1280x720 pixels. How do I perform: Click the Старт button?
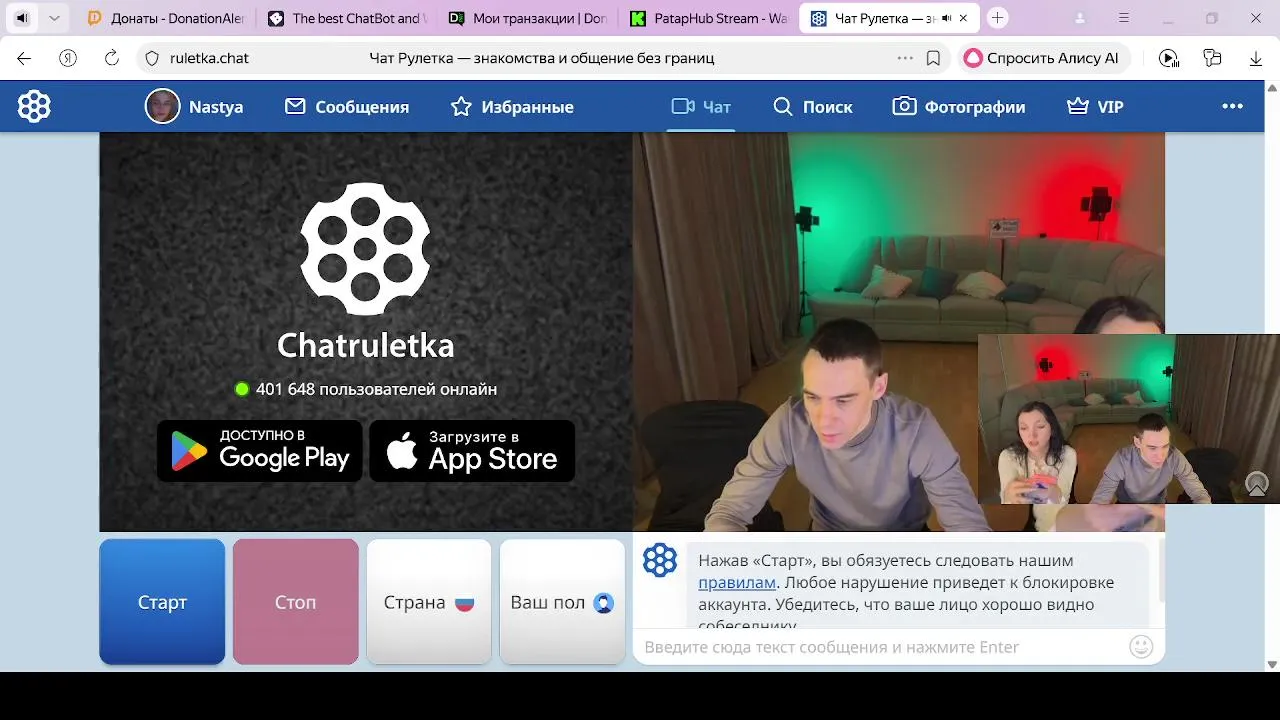pyautogui.click(x=162, y=602)
